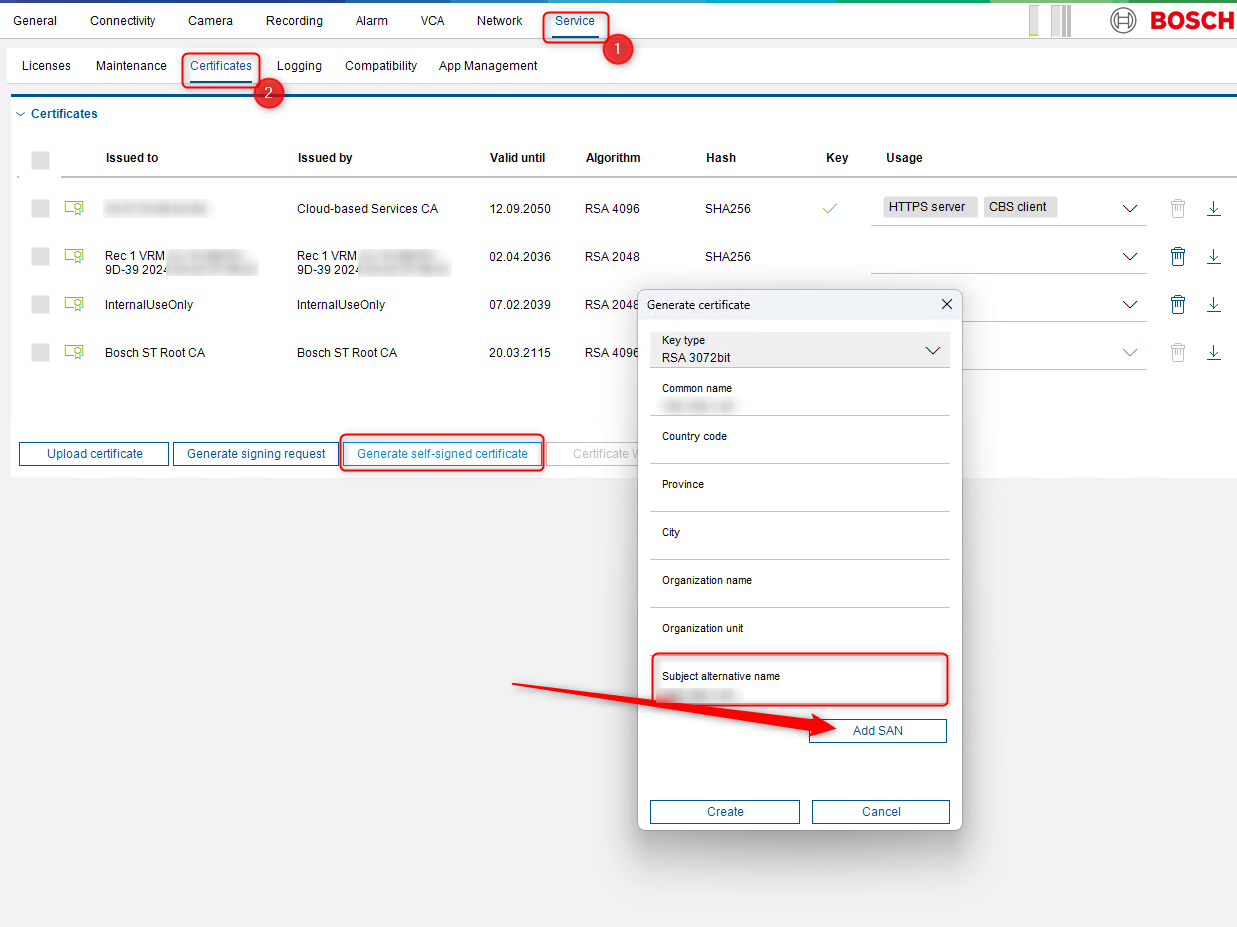Delete the InternalUseOnly certificate
Viewport: 1237px width, 927px height.
[x=1178, y=305]
